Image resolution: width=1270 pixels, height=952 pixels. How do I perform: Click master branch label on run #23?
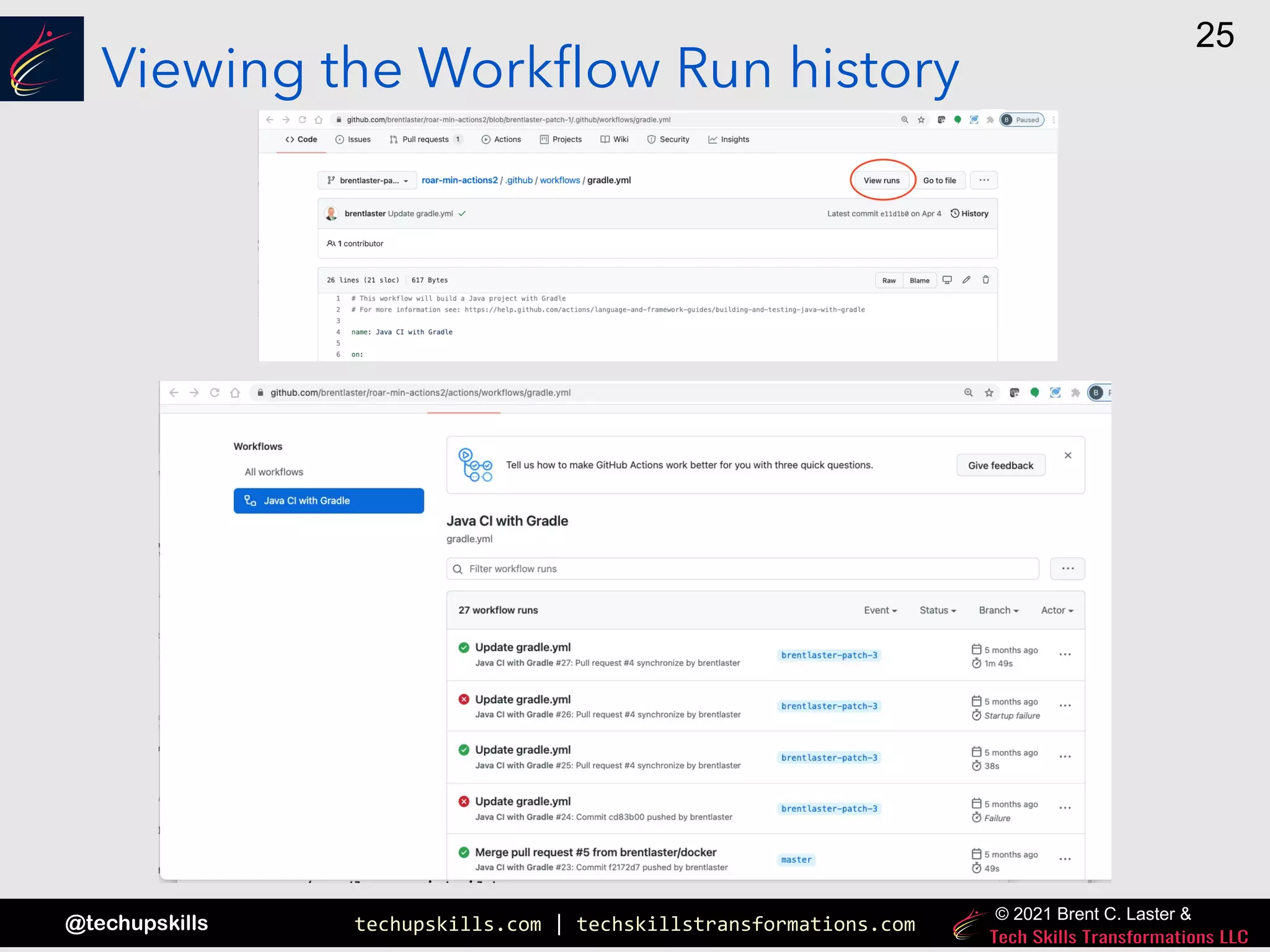[796, 860]
